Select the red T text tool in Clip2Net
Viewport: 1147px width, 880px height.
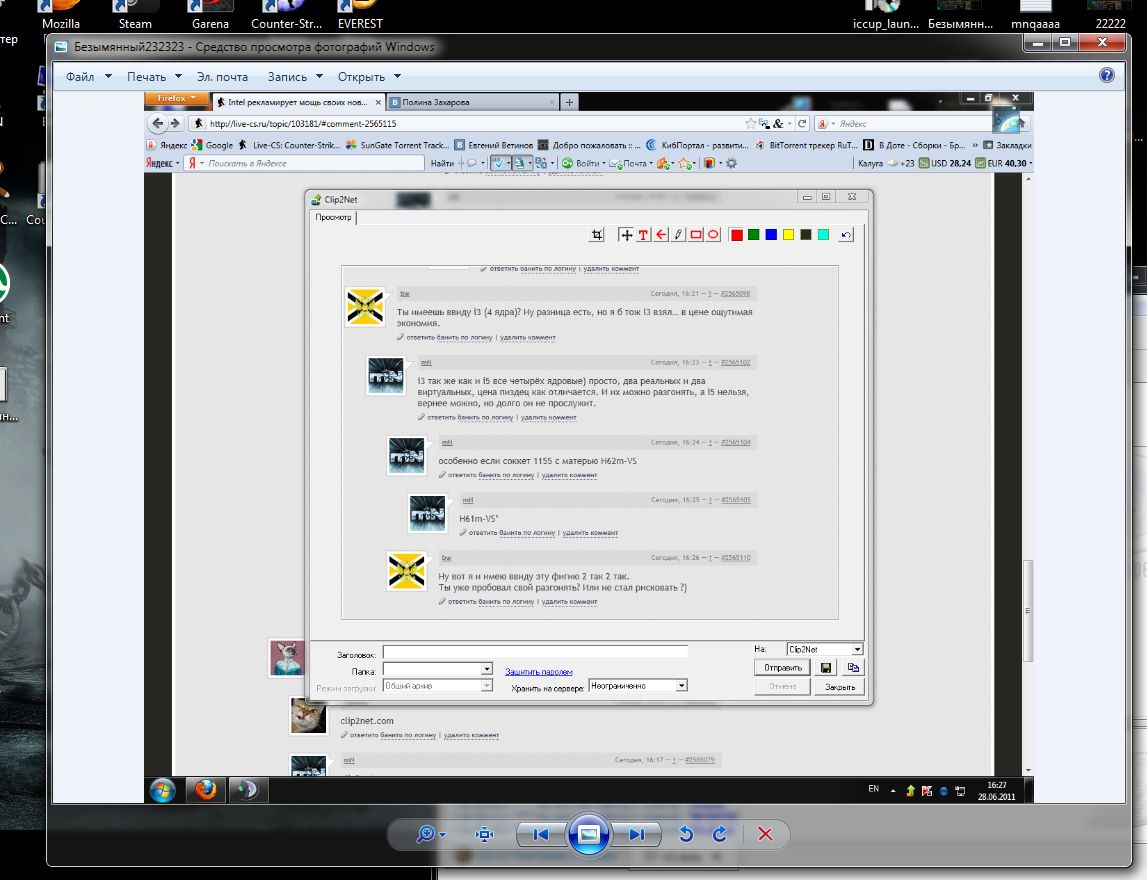click(643, 235)
